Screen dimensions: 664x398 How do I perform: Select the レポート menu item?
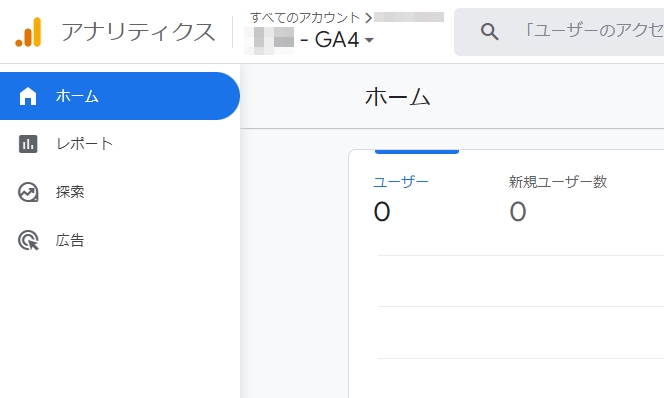pyautogui.click(x=120, y=144)
